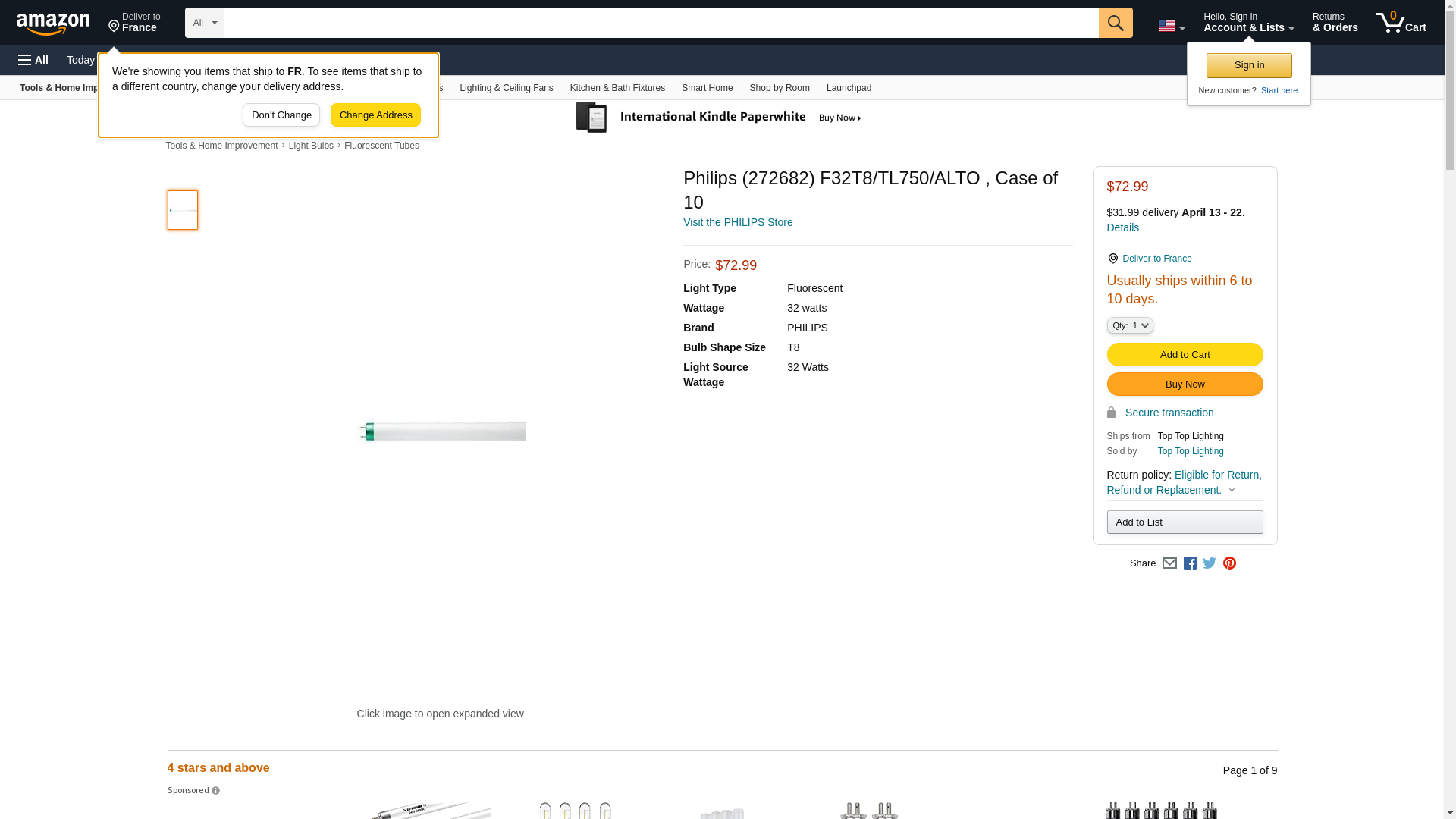Open Smart Home category tab
This screenshot has width=1456, height=819.
point(707,88)
